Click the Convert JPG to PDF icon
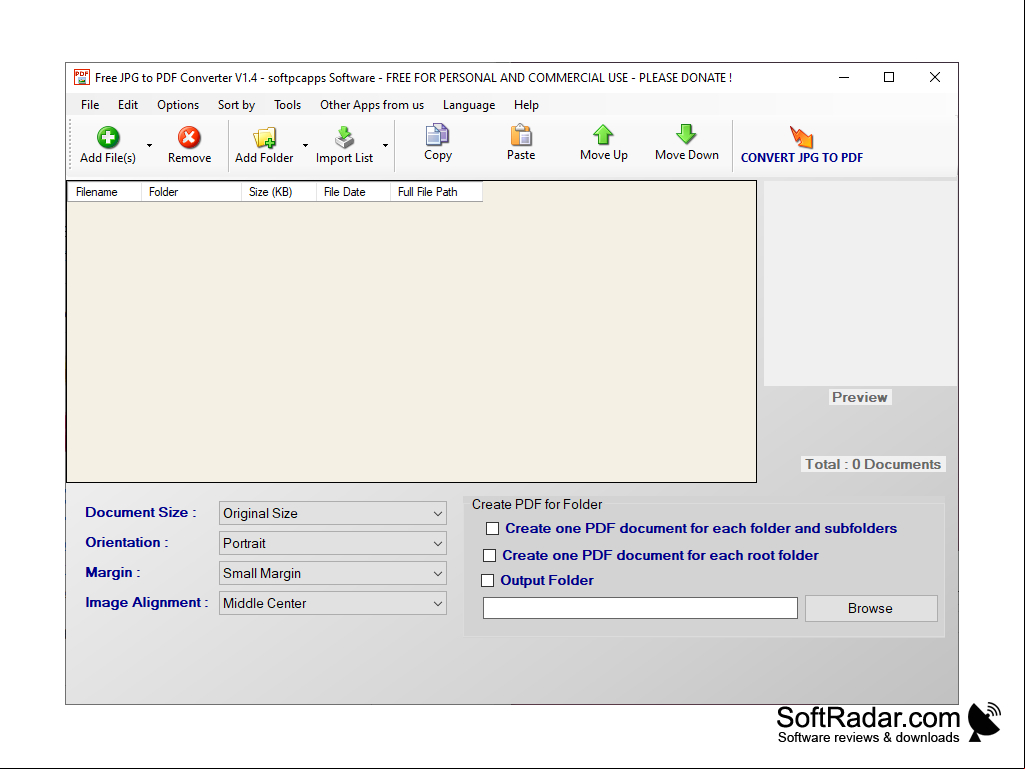 pos(801,137)
